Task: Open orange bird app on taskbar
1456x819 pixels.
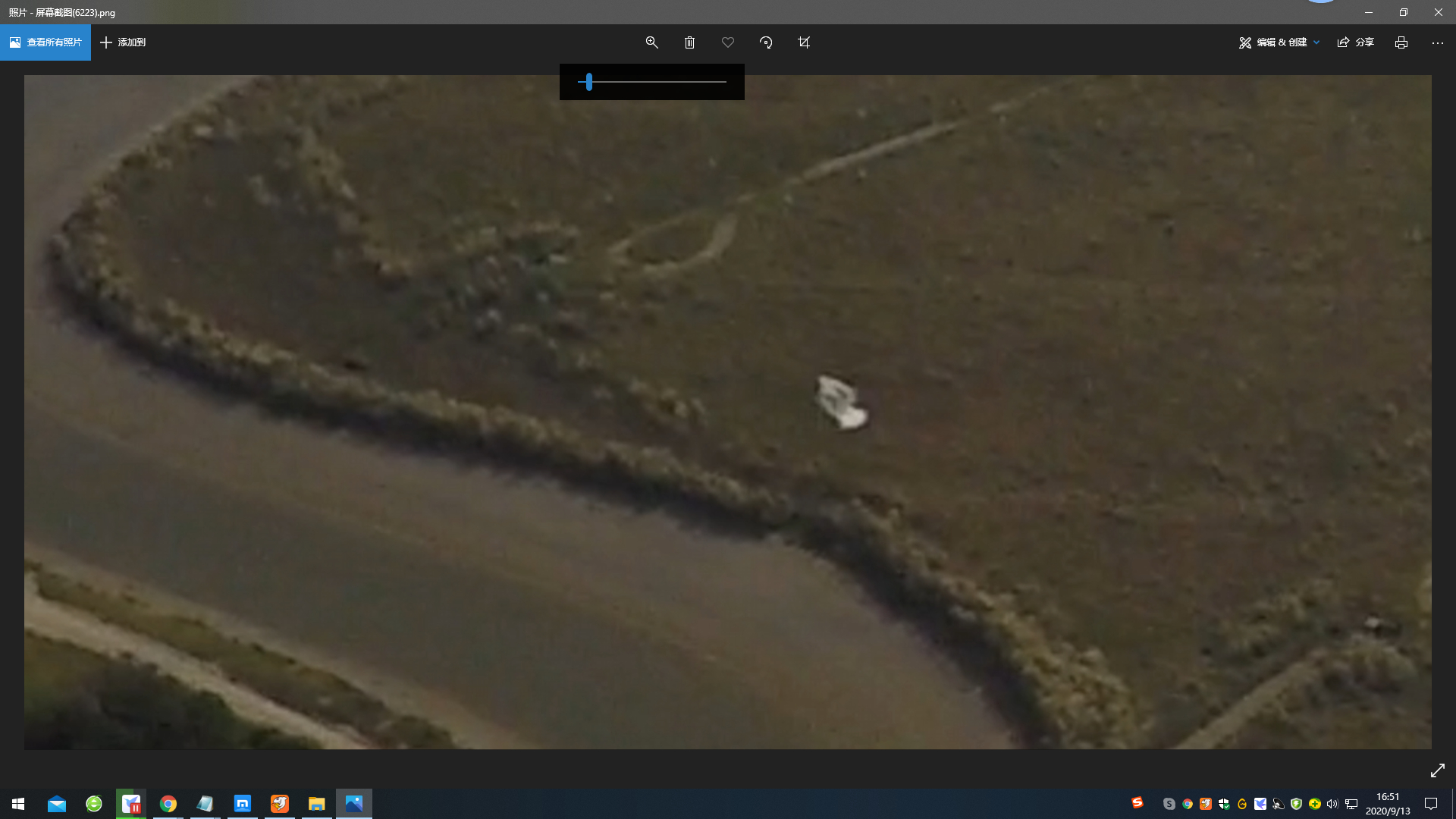Action: pos(280,804)
